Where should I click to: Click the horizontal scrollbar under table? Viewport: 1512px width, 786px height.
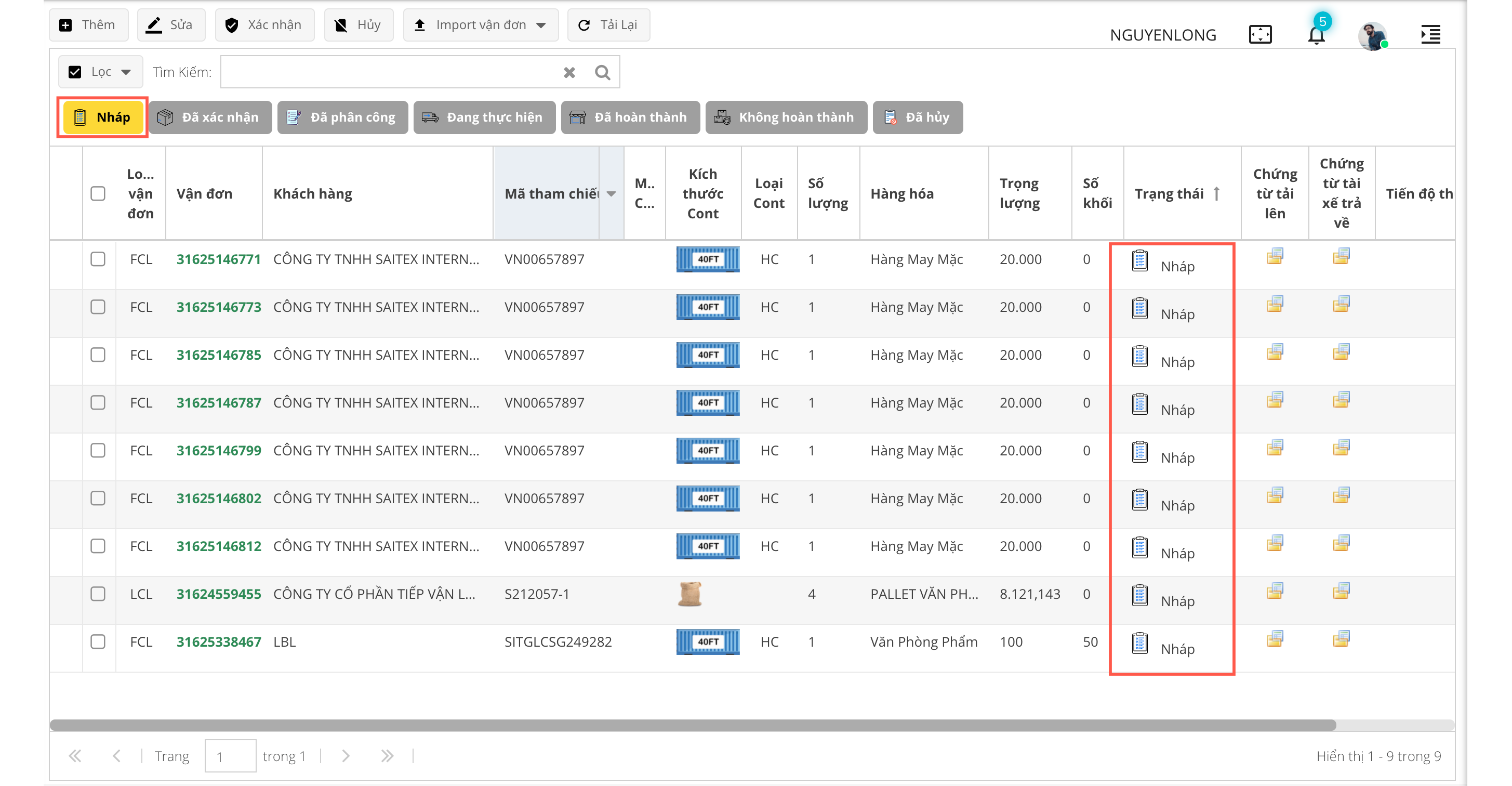pyautogui.click(x=693, y=725)
